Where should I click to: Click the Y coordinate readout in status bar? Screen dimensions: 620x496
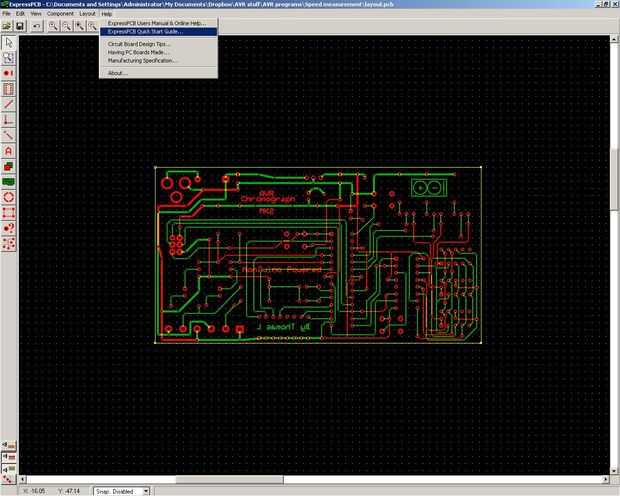[70, 491]
